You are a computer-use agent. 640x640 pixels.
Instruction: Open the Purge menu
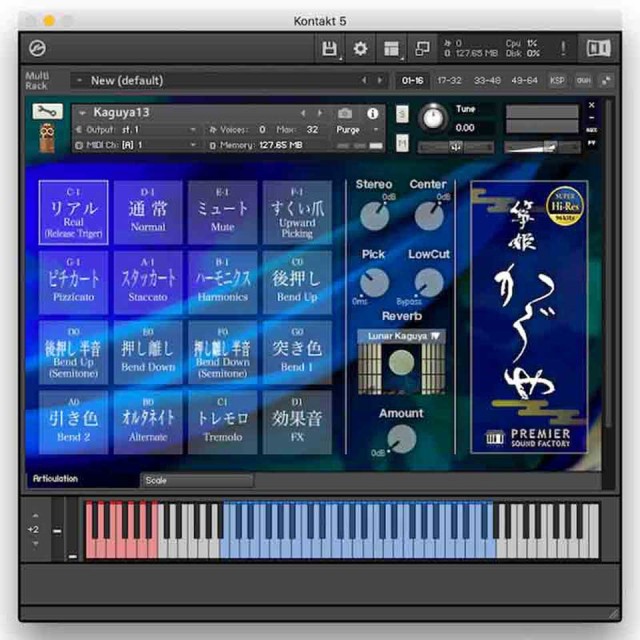click(x=357, y=130)
